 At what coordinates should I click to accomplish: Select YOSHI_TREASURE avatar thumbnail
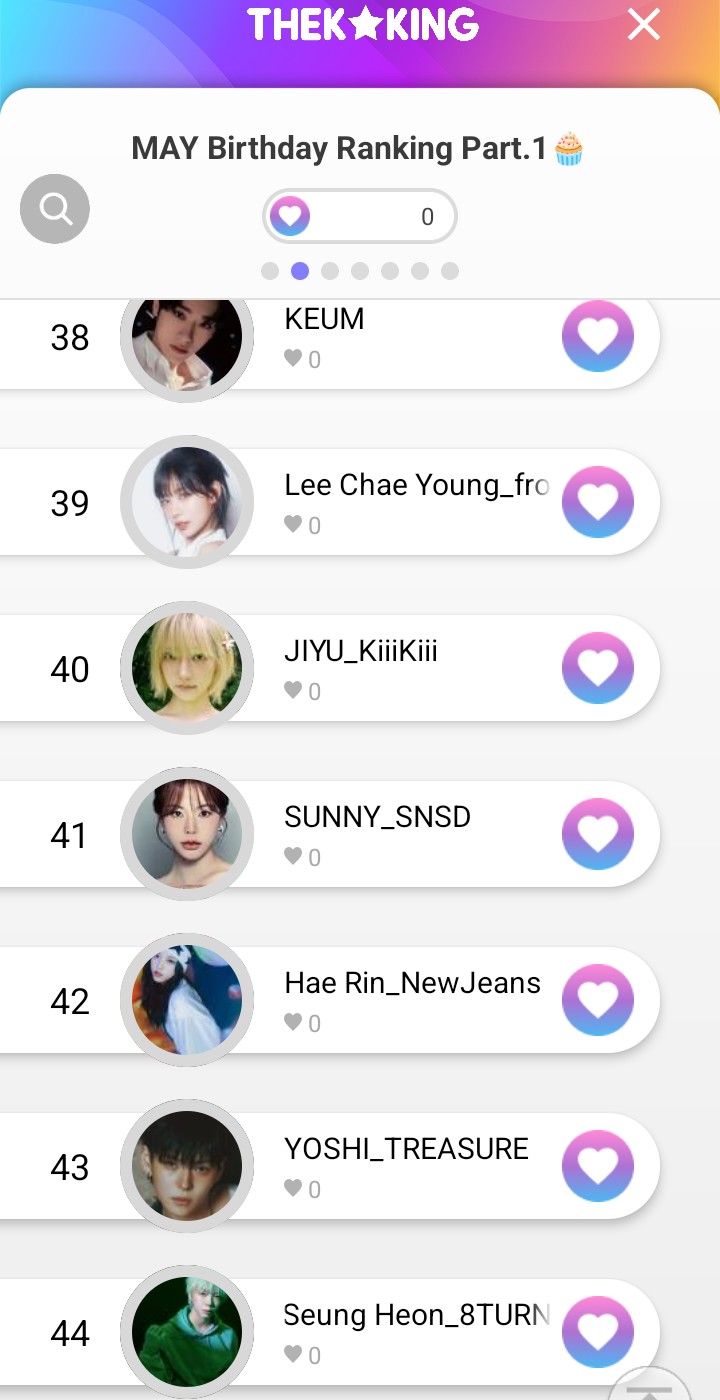[x=187, y=1166]
